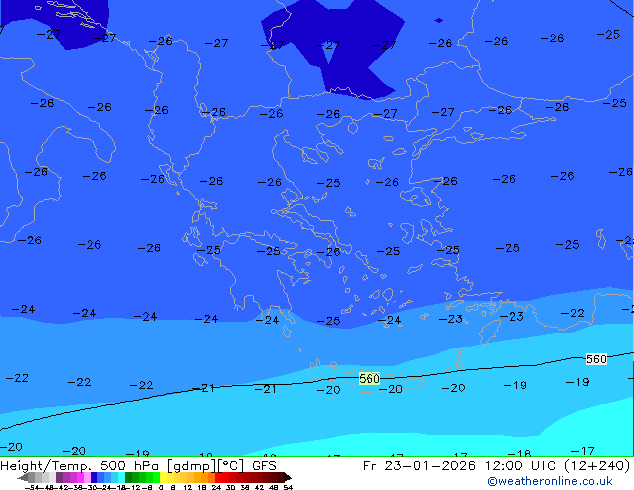Pick the dark blue swatch in the legend

coord(94,477)
